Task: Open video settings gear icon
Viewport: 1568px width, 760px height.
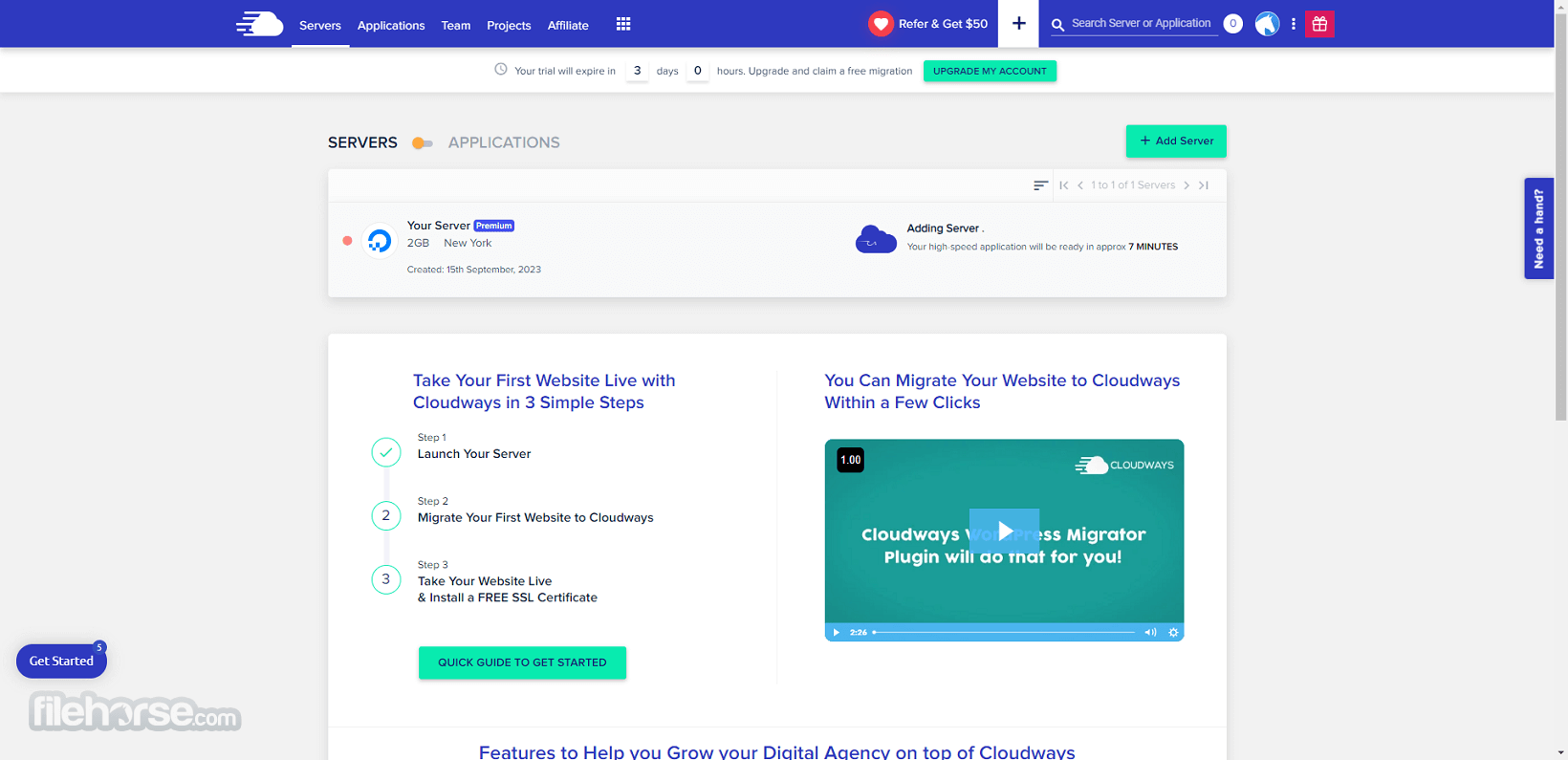Action: 1173,632
